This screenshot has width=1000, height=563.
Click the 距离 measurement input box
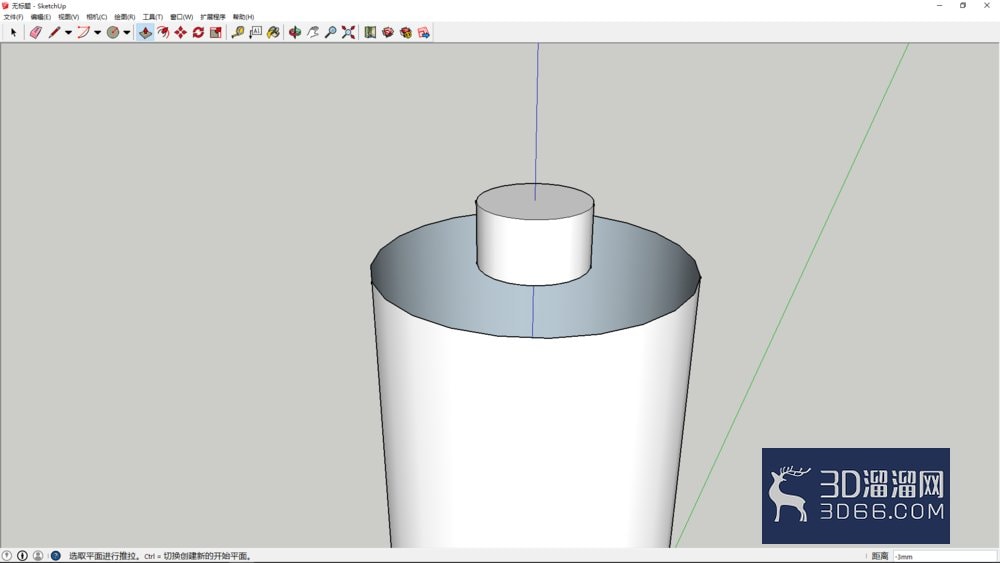pos(945,556)
